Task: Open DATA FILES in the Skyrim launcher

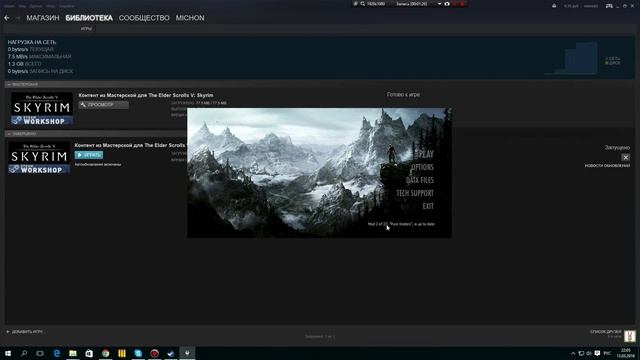Action: pyautogui.click(x=420, y=180)
